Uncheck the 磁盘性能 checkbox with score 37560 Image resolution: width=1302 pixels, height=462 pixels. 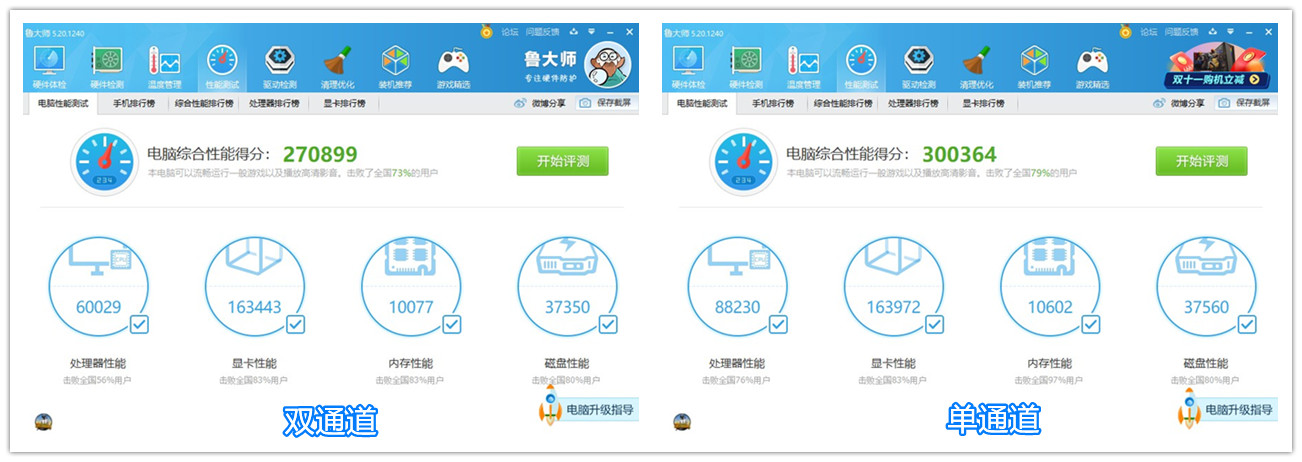point(1247,324)
